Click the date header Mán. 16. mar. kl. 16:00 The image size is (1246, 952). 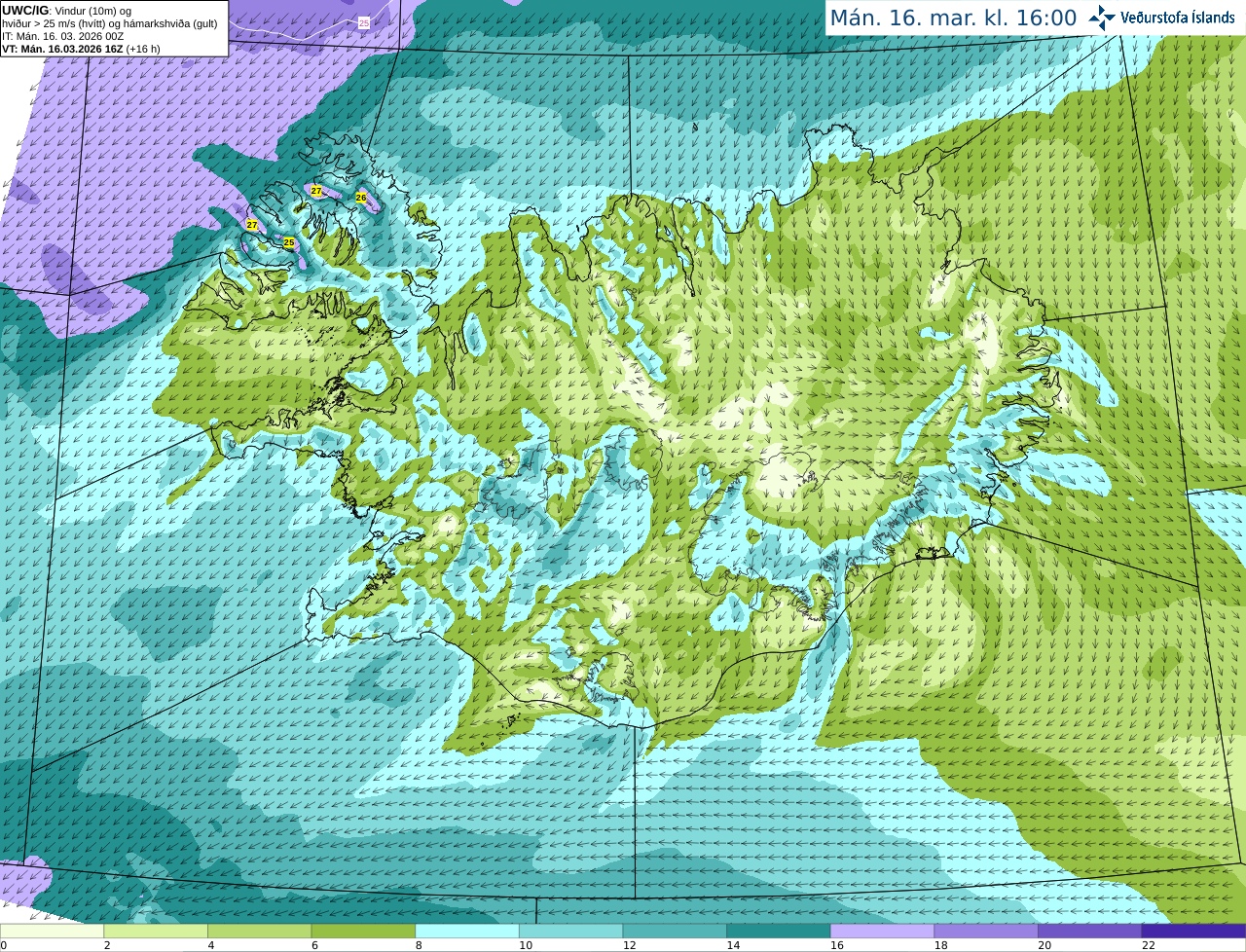click(x=953, y=18)
